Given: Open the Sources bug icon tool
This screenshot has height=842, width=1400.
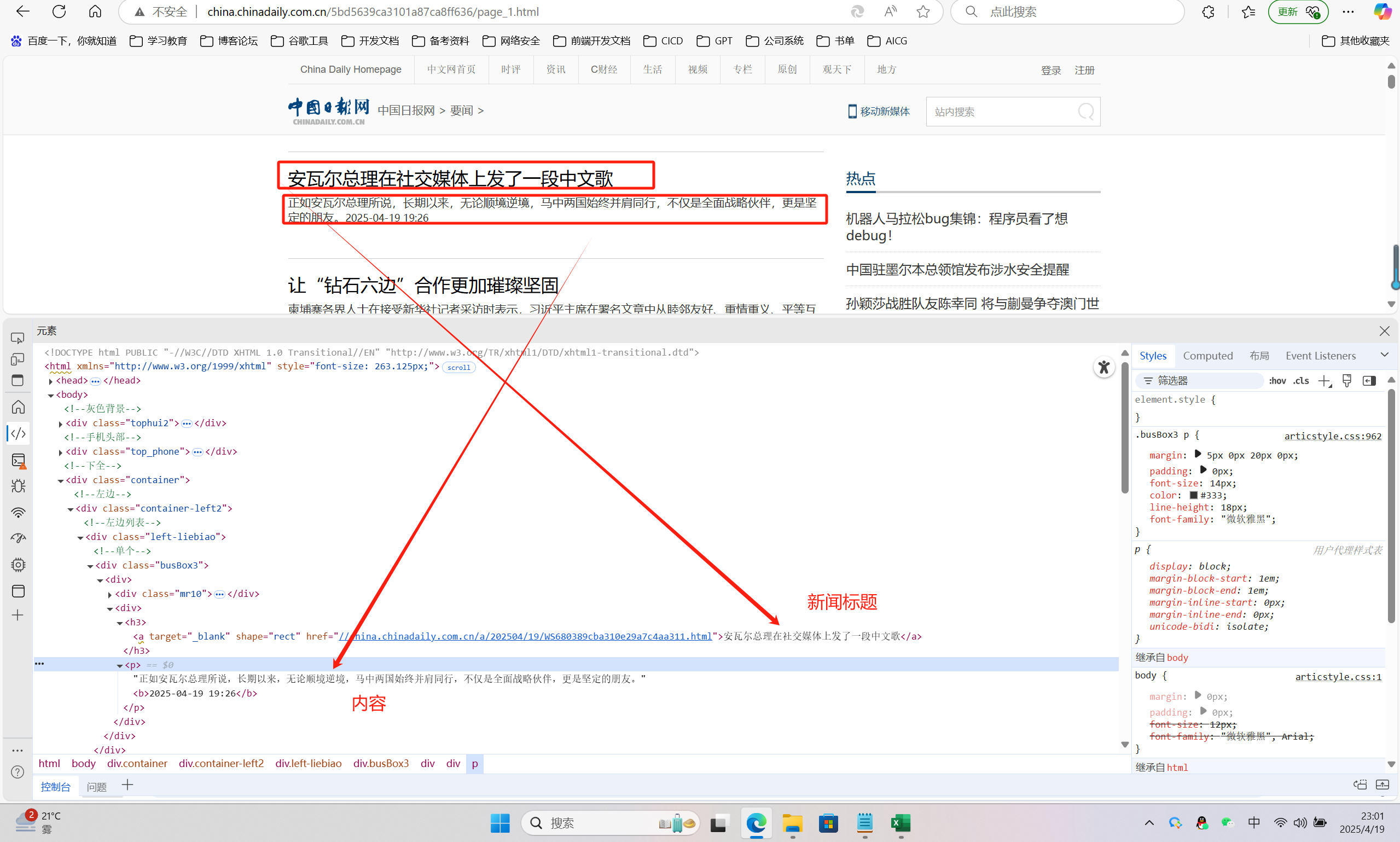Looking at the screenshot, I should (18, 486).
